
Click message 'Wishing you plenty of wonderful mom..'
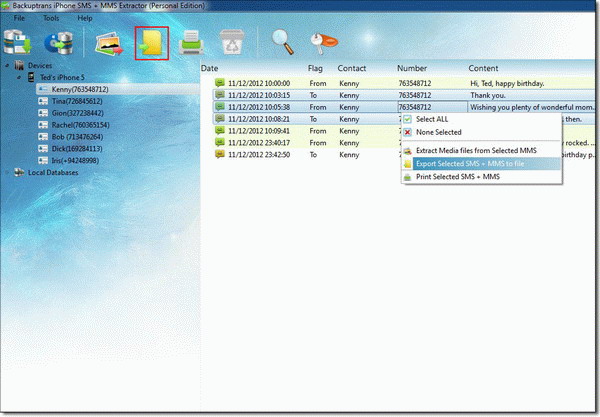[x=531, y=107]
